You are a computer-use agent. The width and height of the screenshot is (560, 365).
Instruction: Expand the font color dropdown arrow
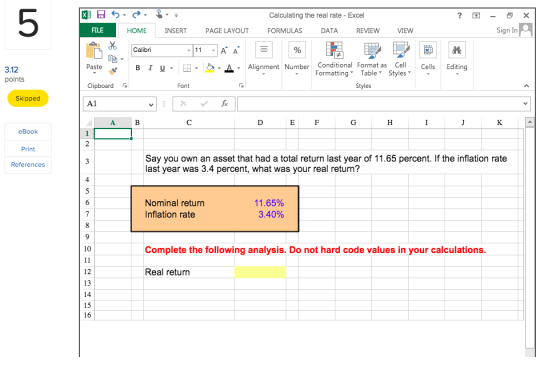pos(239,68)
